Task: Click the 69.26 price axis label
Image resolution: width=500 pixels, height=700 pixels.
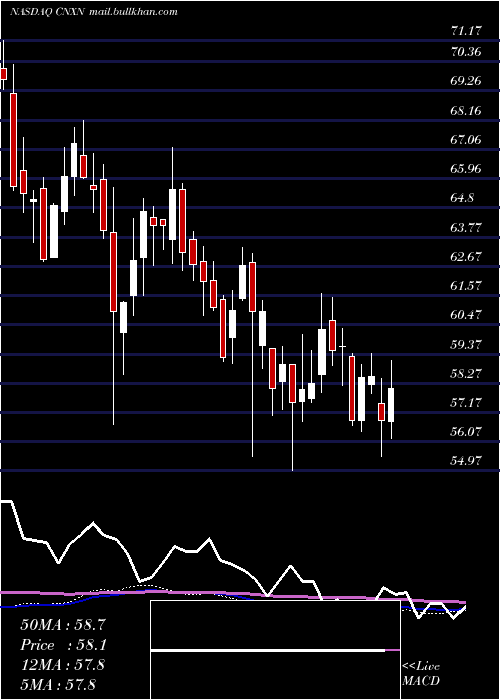Action: point(466,81)
